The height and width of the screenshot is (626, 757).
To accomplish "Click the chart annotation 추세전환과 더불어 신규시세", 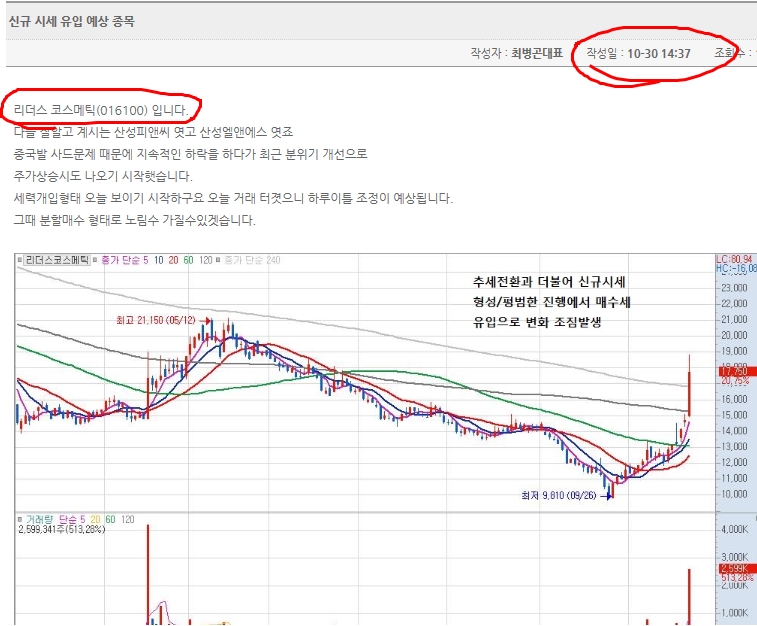I will pyautogui.click(x=549, y=282).
